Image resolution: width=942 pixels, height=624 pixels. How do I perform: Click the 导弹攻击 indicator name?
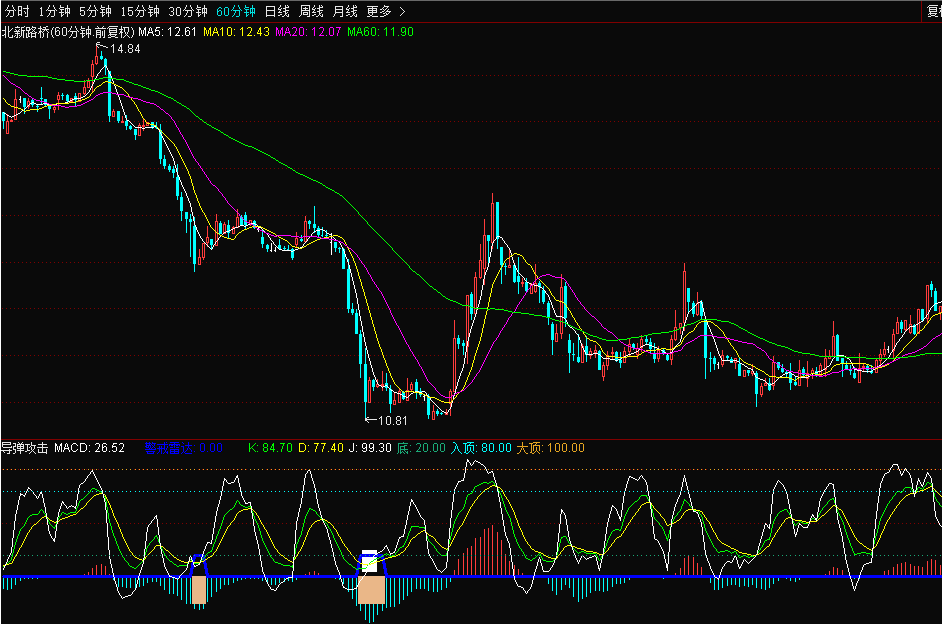pyautogui.click(x=25, y=448)
